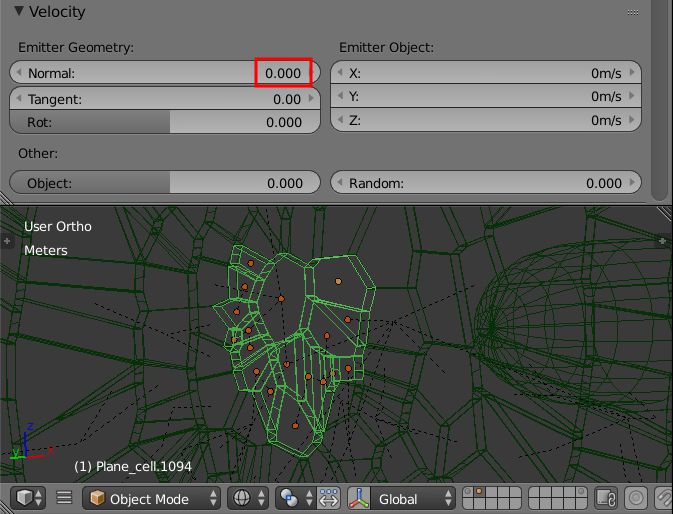
Task: Open the Object Mode dropdown
Action: click(x=151, y=498)
